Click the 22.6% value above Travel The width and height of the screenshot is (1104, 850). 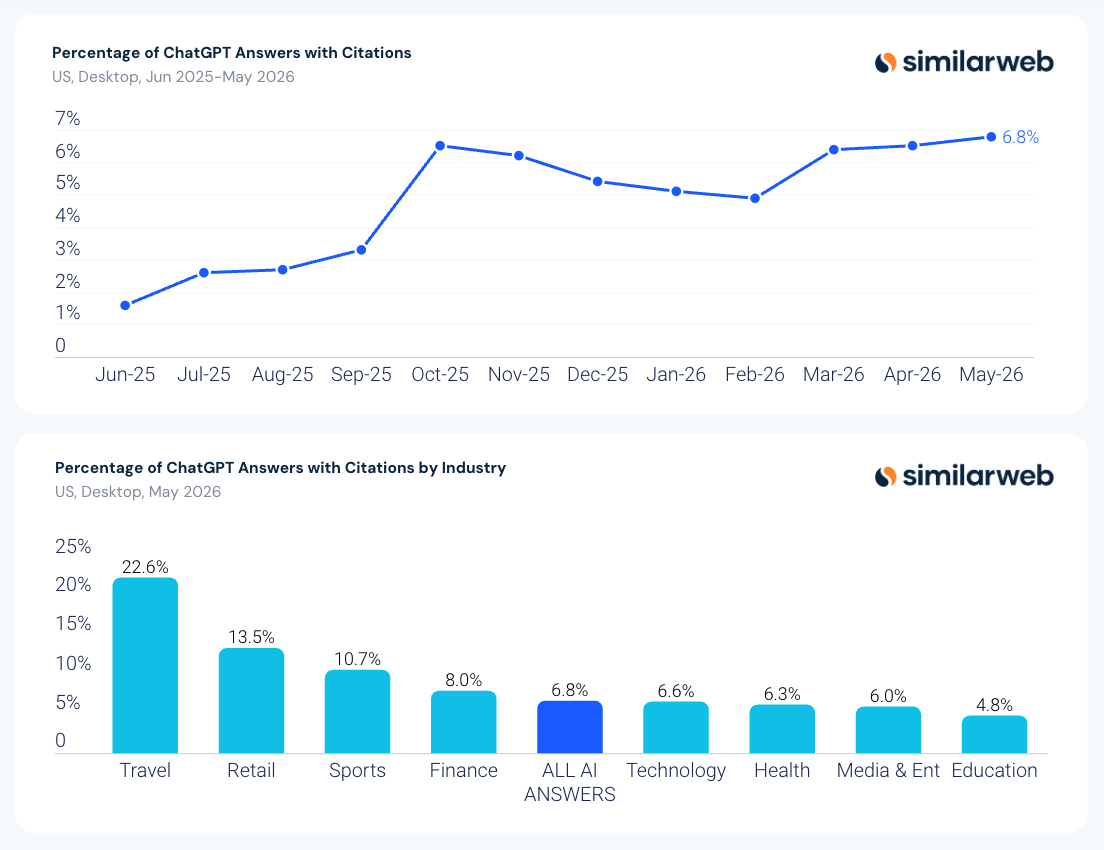tap(145, 567)
